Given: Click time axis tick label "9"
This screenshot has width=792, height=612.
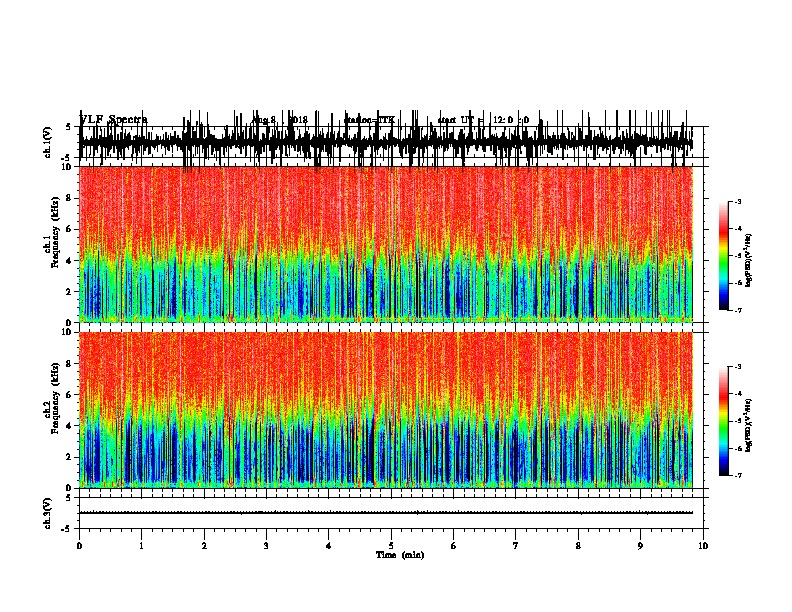Looking at the screenshot, I should (x=640, y=546).
